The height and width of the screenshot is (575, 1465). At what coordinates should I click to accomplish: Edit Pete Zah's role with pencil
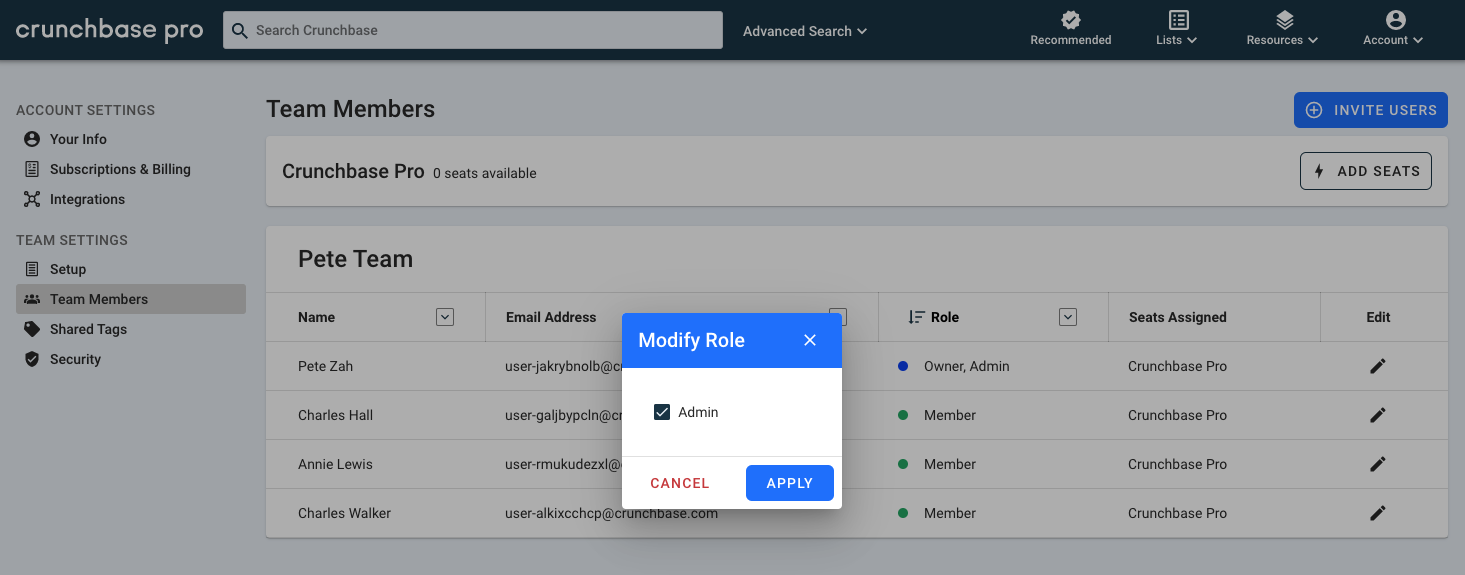[1378, 366]
